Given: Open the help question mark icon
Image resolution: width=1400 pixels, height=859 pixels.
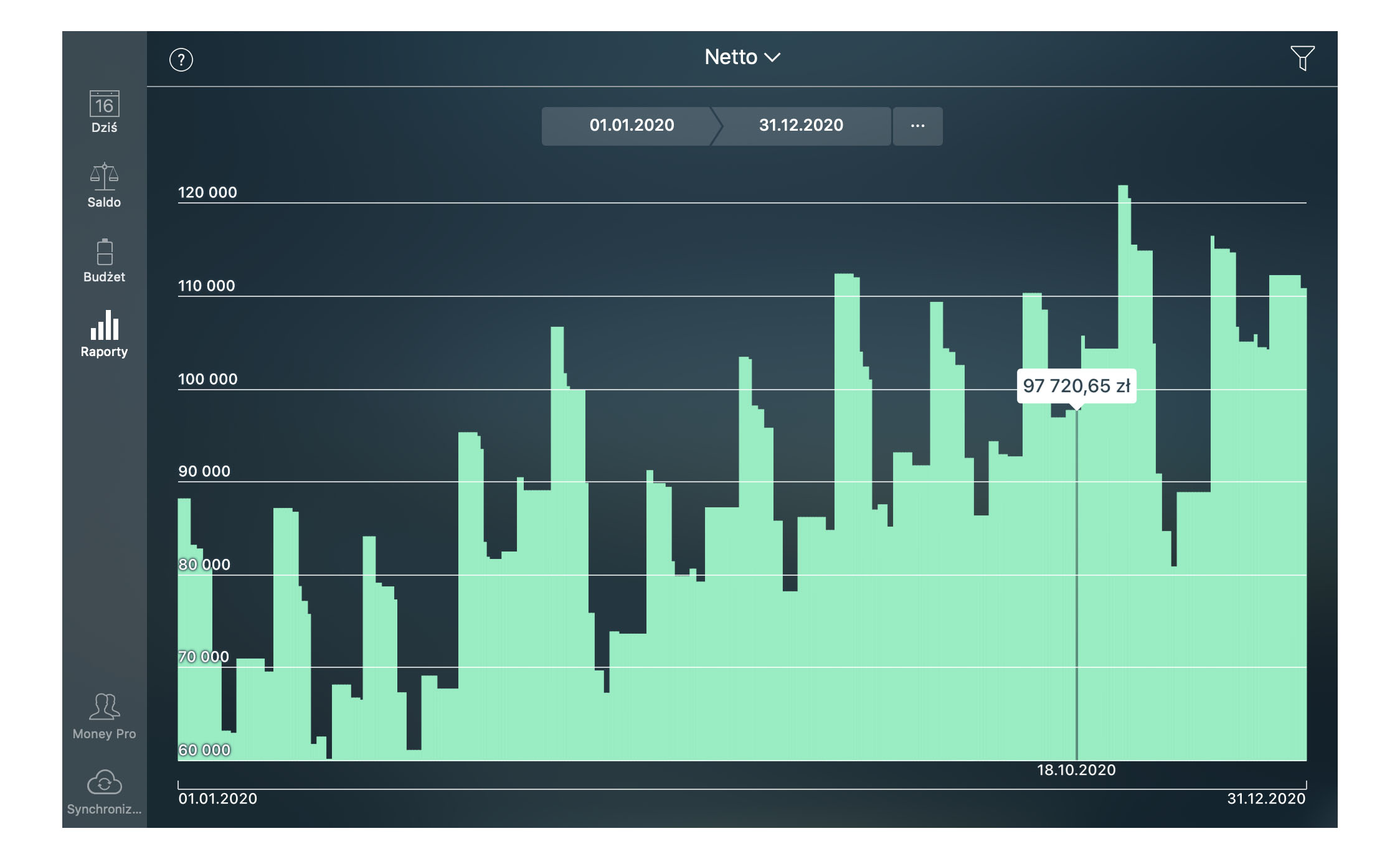Looking at the screenshot, I should pos(181,60).
